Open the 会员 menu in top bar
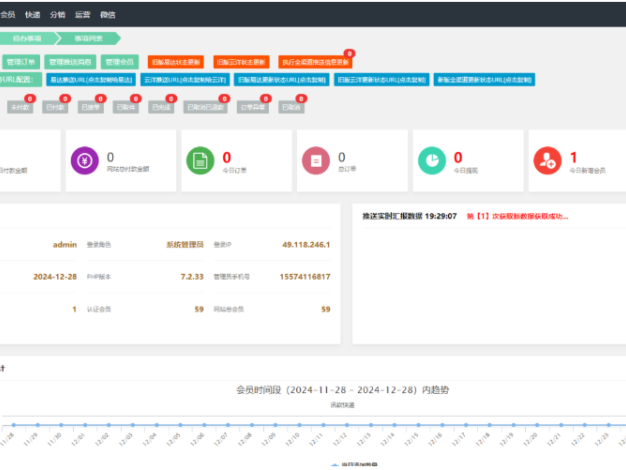626x470 pixels. pyautogui.click(x=9, y=15)
